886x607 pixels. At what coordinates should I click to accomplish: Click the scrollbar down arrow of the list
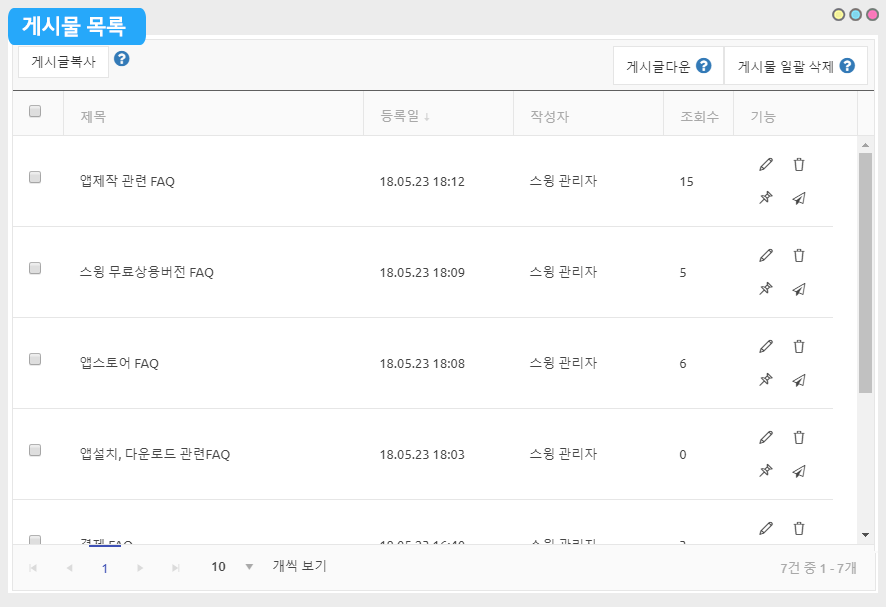[865, 536]
